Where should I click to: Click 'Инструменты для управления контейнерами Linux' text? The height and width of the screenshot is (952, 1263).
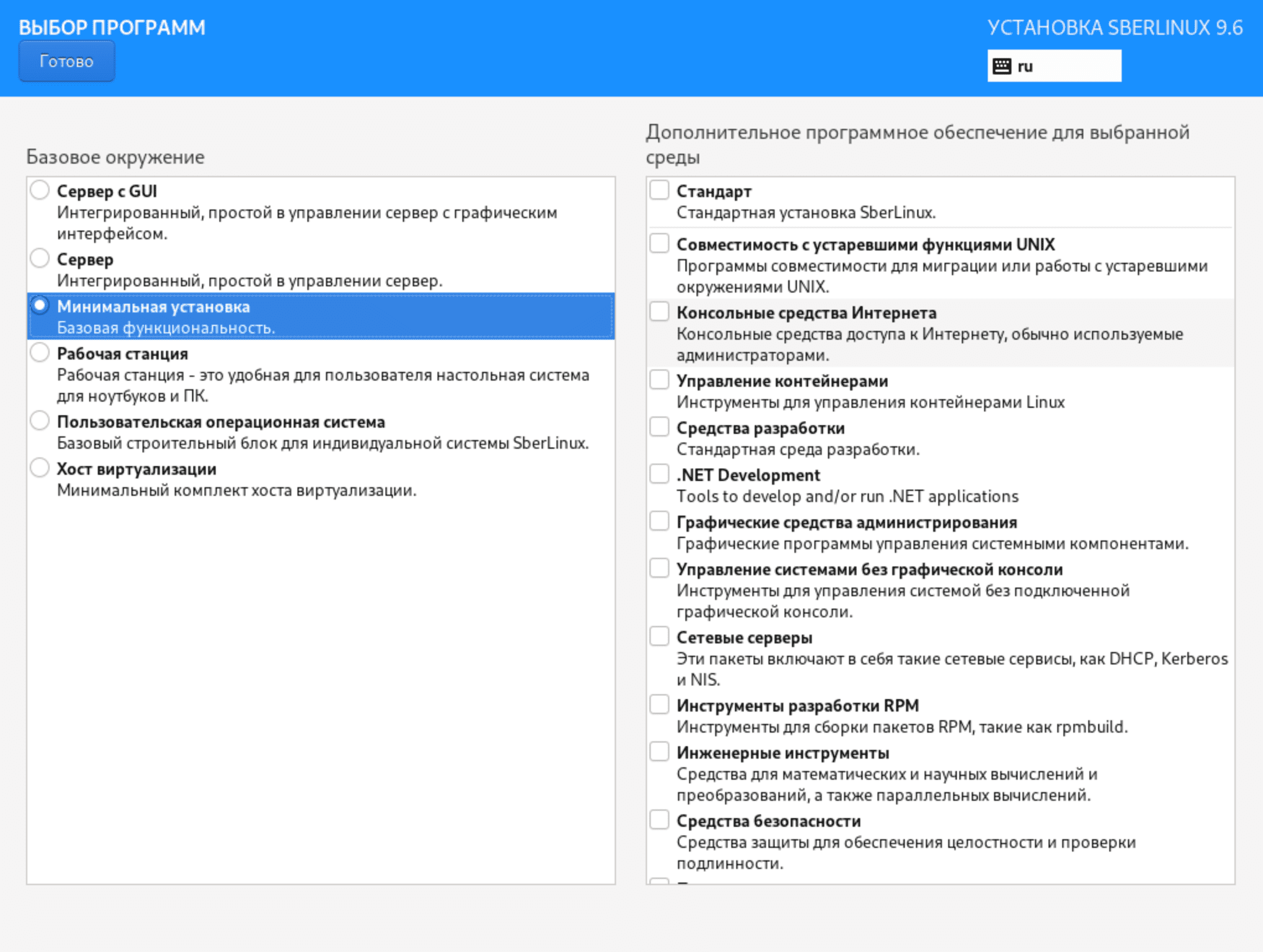coord(871,402)
